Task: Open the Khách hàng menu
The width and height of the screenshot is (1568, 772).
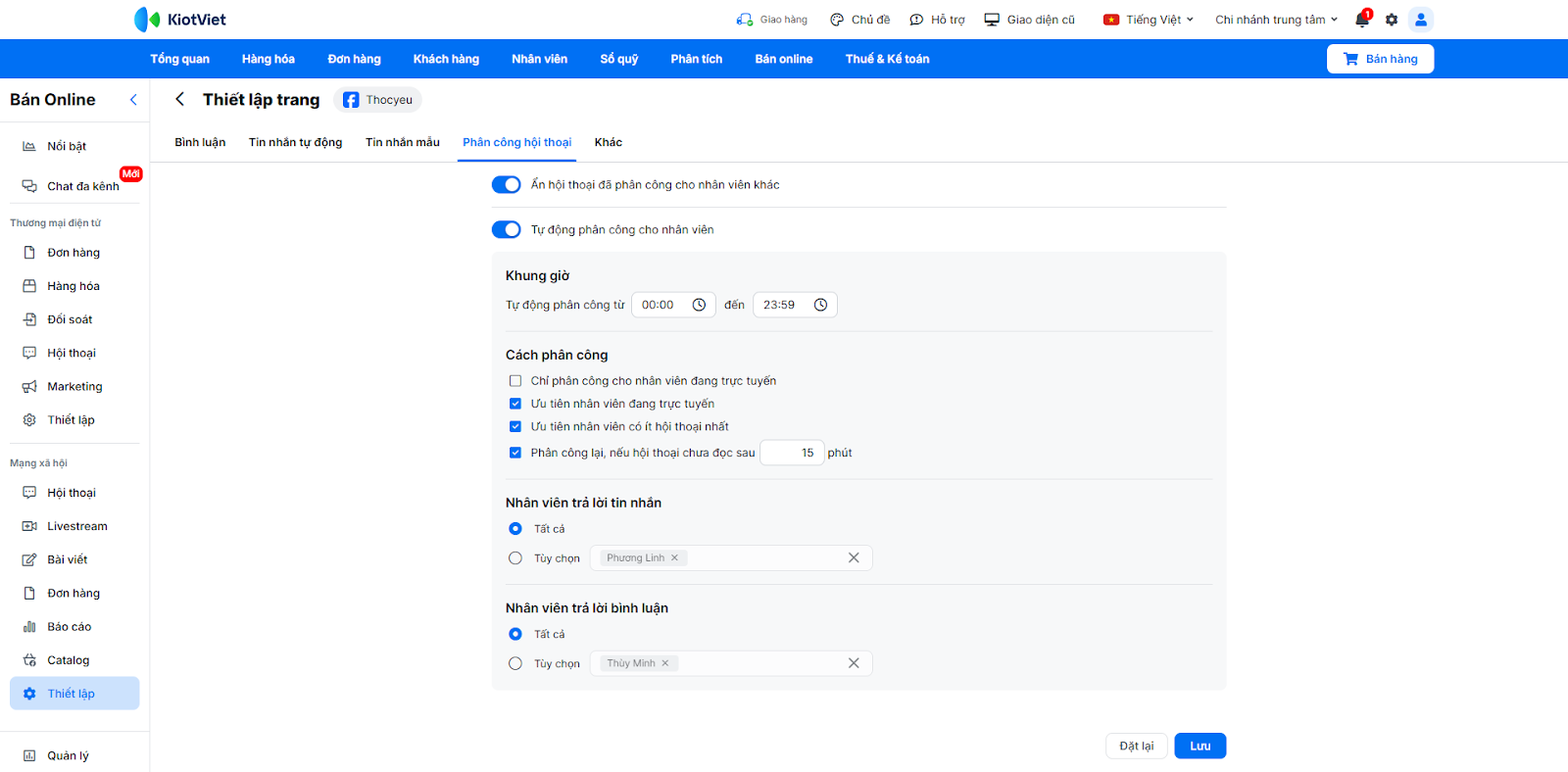Action: click(446, 59)
